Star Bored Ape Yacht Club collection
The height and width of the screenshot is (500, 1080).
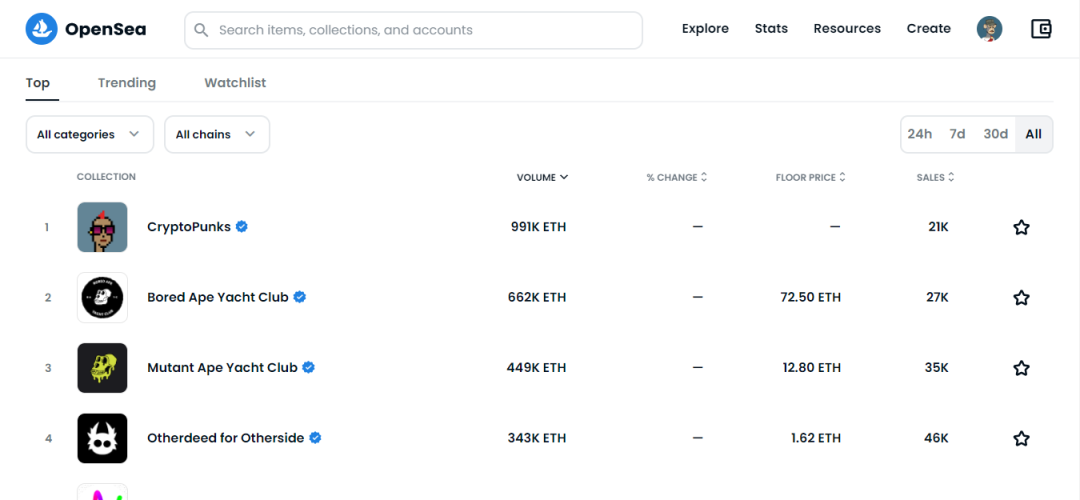1021,297
